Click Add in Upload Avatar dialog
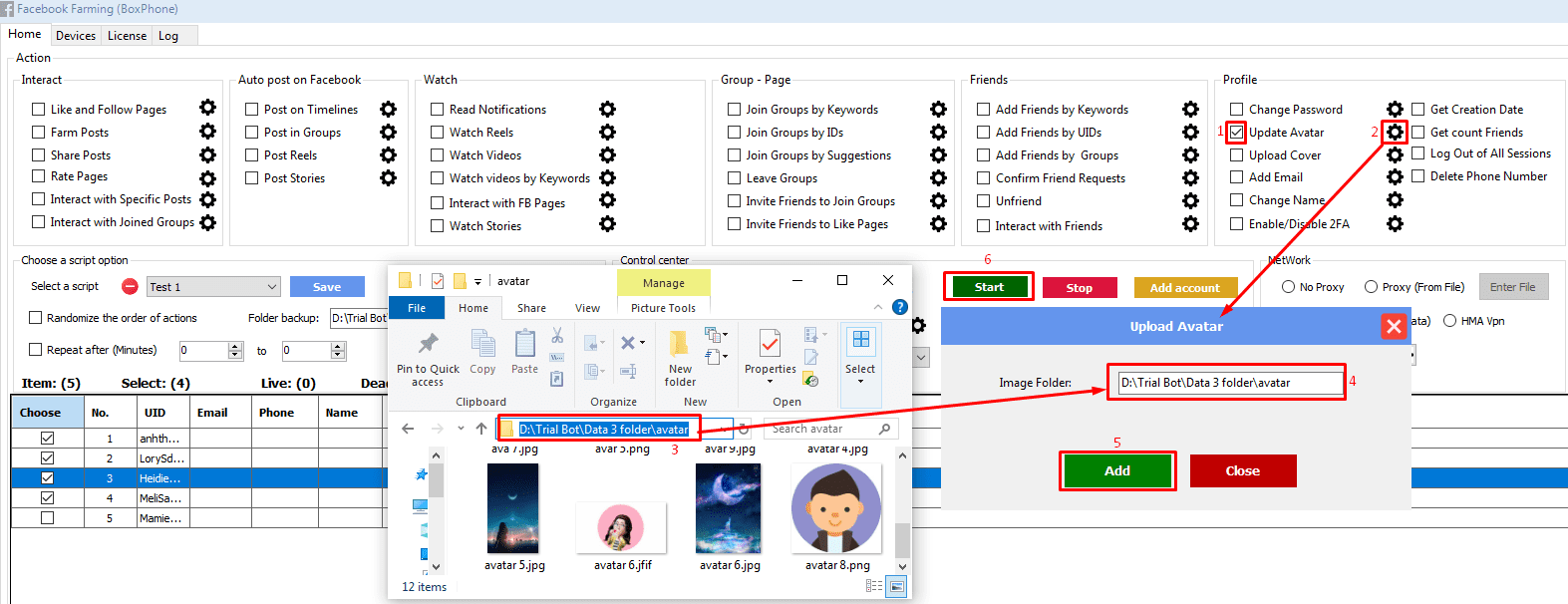Image resolution: width=1568 pixels, height=604 pixels. click(1117, 470)
